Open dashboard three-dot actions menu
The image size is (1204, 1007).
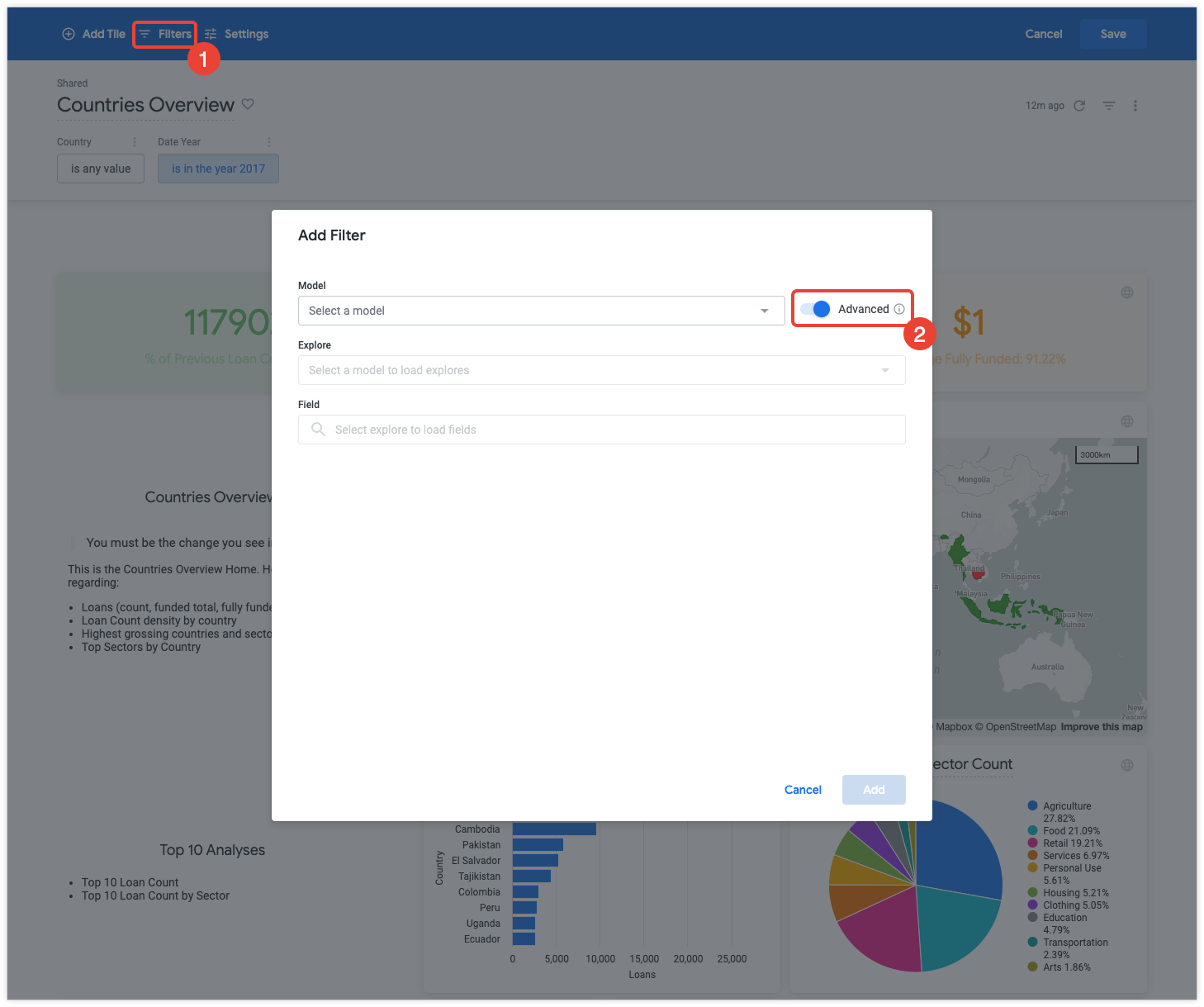[1135, 106]
